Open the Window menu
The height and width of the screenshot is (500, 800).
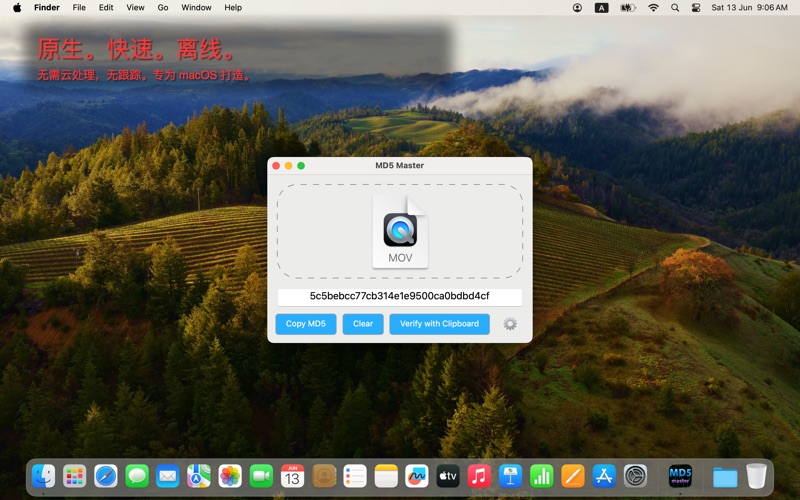pyautogui.click(x=196, y=8)
